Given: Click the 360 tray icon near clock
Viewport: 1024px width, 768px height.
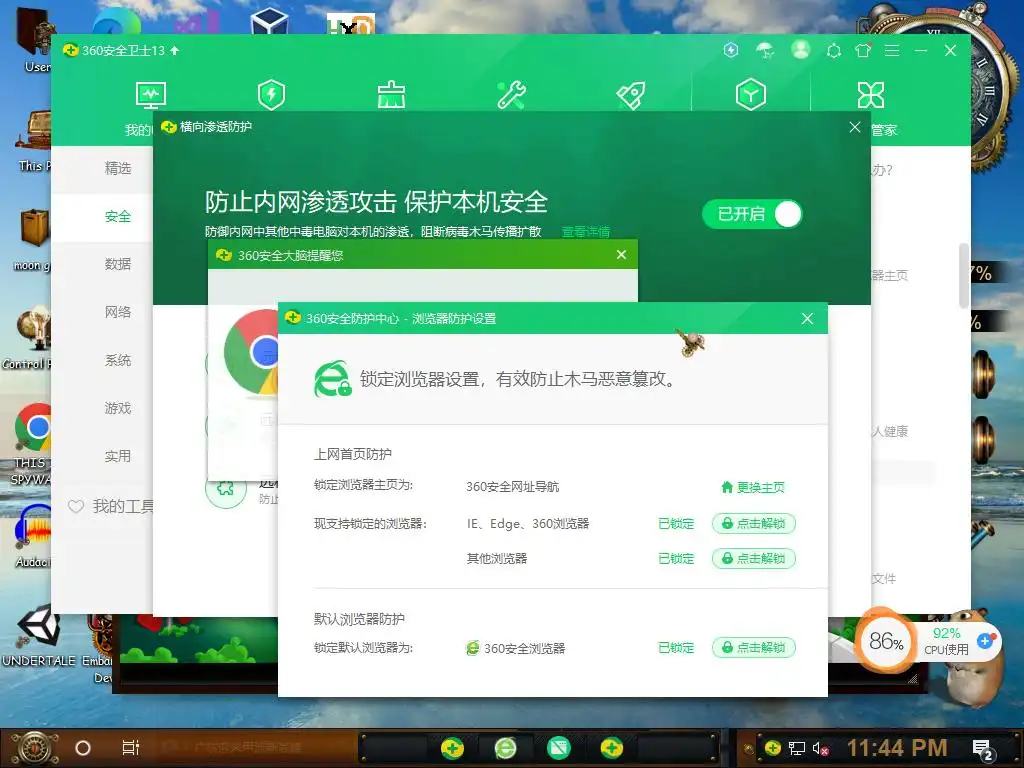Looking at the screenshot, I should [x=773, y=747].
